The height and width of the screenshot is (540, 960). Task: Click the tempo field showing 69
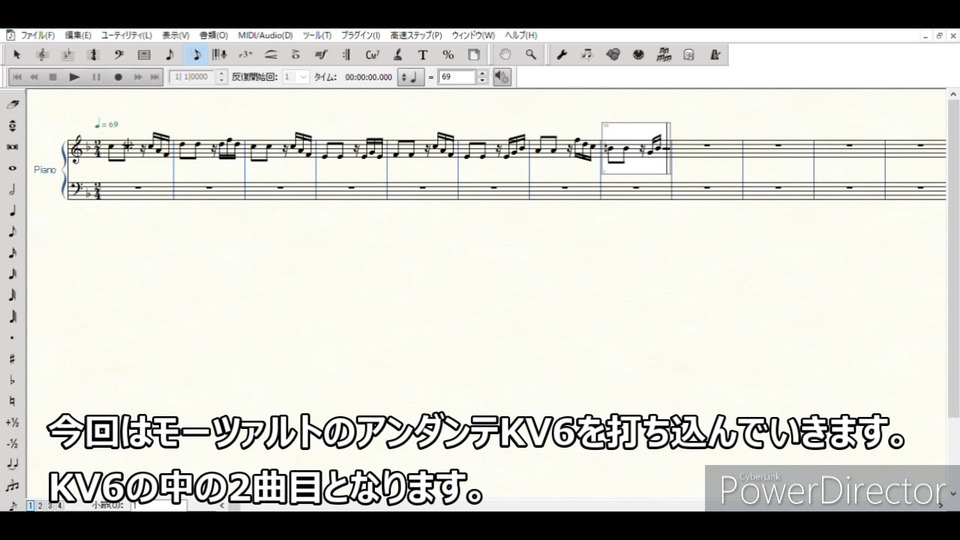coord(457,77)
